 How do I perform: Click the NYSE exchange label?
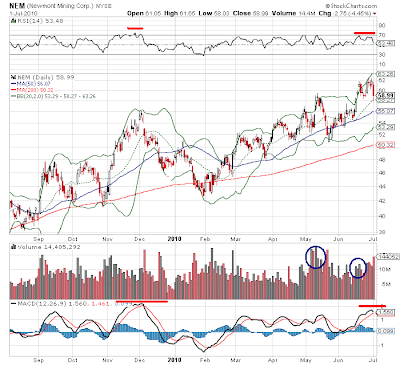103,6
